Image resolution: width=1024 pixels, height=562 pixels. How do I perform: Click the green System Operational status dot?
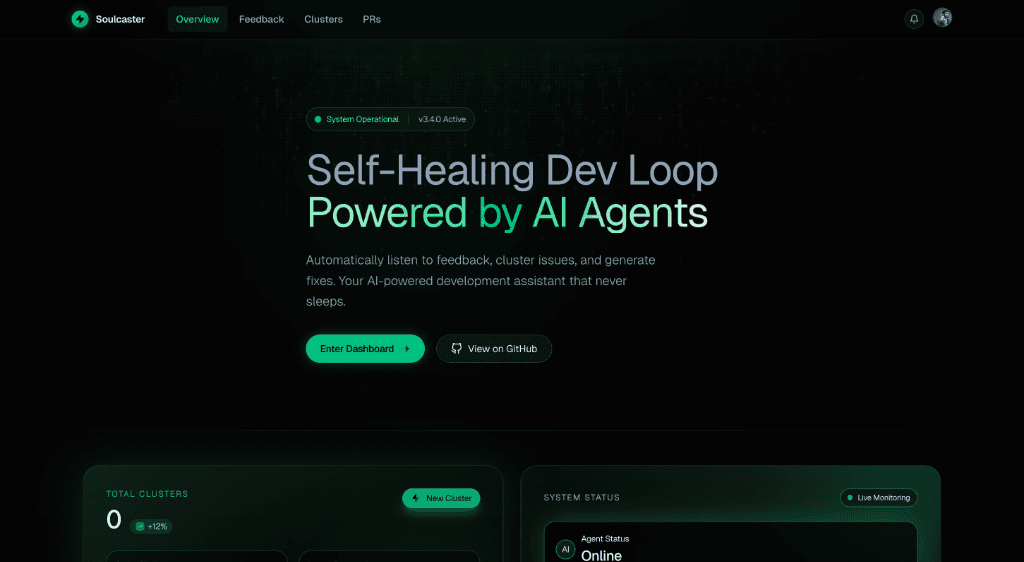tap(318, 119)
